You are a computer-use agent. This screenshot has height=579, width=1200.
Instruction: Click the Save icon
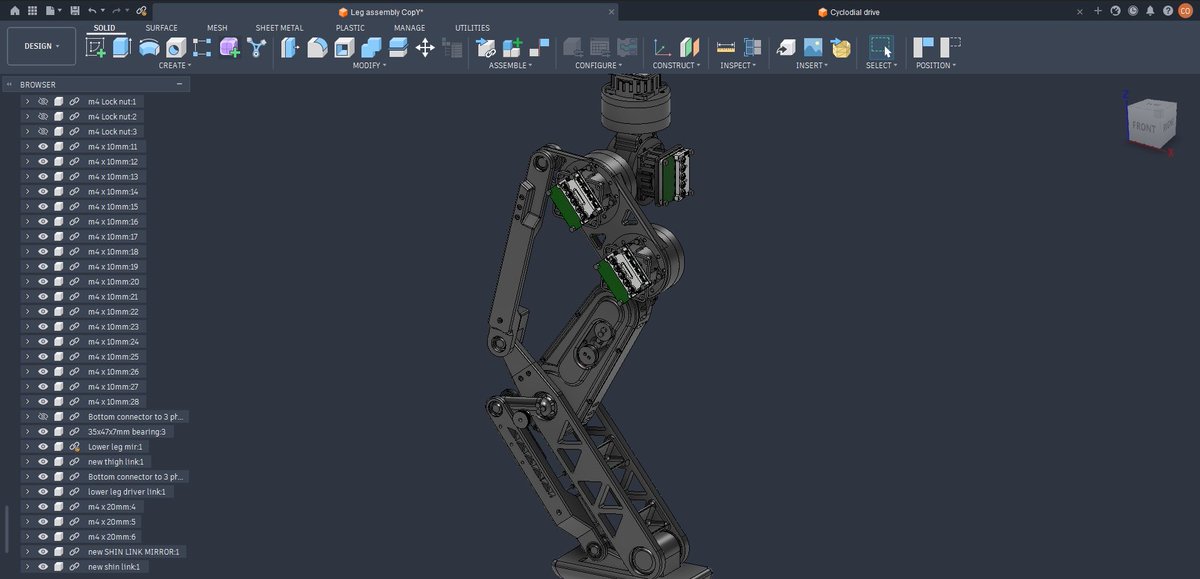pyautogui.click(x=74, y=10)
